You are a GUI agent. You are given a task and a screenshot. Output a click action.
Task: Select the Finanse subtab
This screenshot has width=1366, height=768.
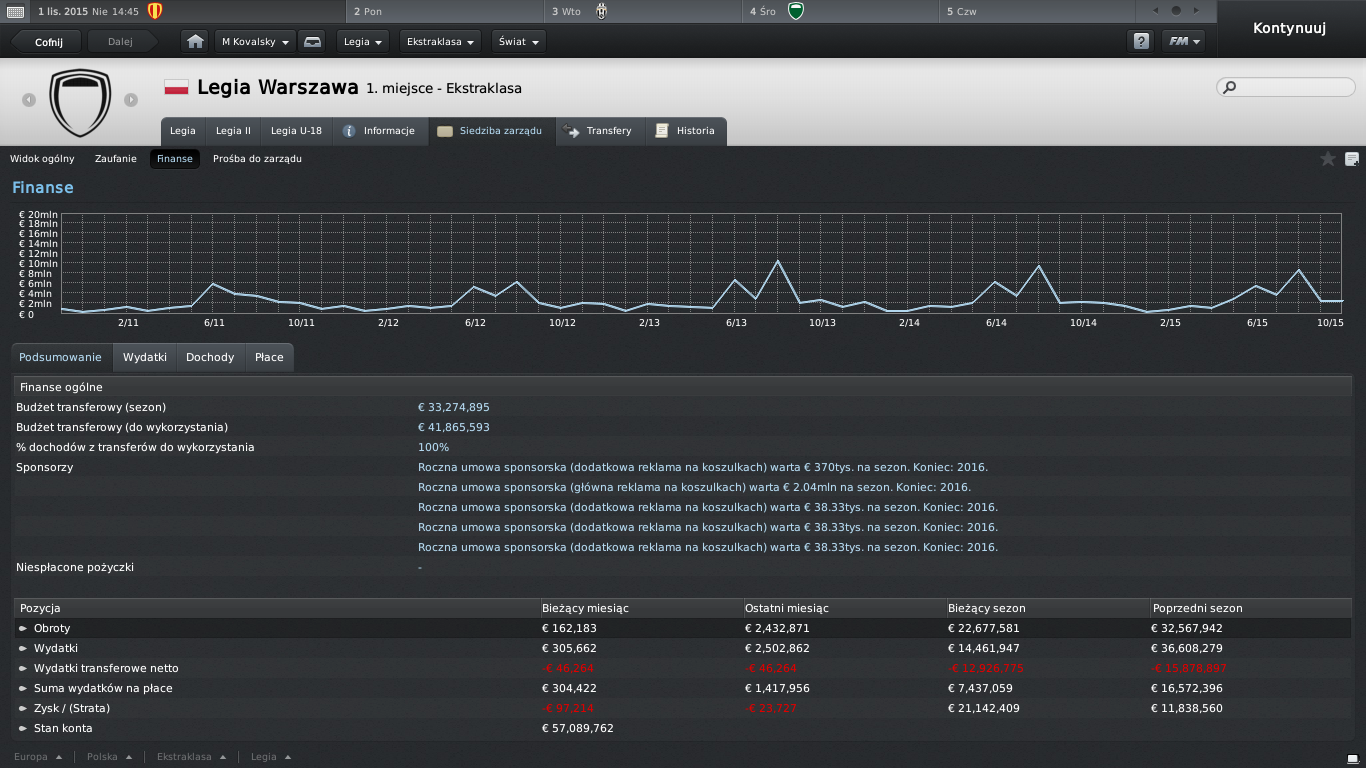(175, 159)
